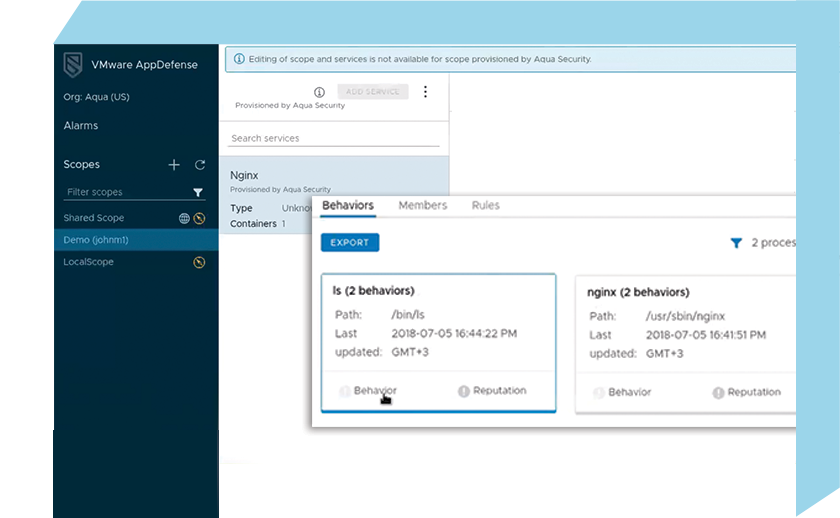840x518 pixels.
Task: Click the globe icon on Shared Scope
Action: [184, 219]
